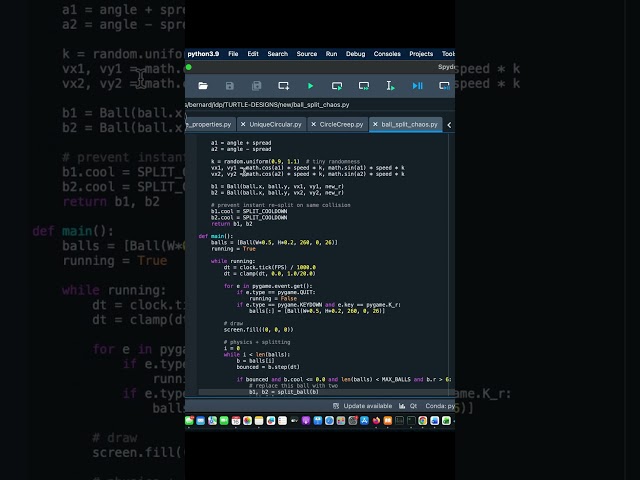Click the Debug cell toolbar icon

point(444,86)
